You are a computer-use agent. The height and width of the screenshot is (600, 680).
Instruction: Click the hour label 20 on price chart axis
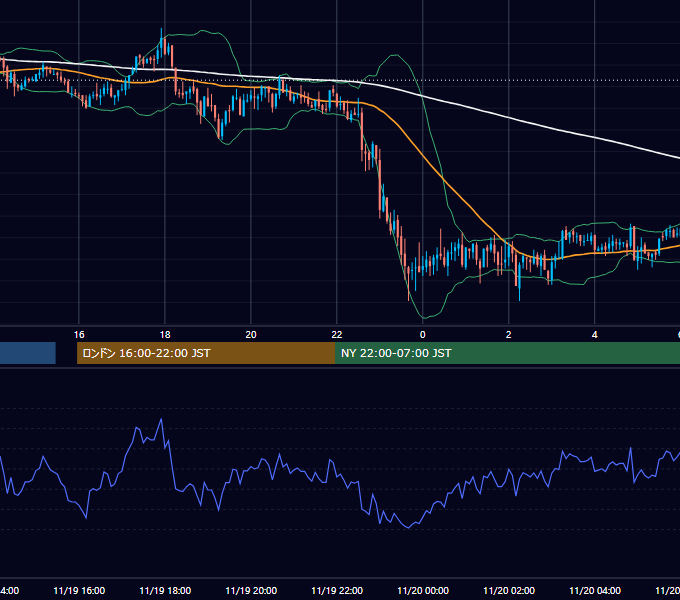[251, 335]
